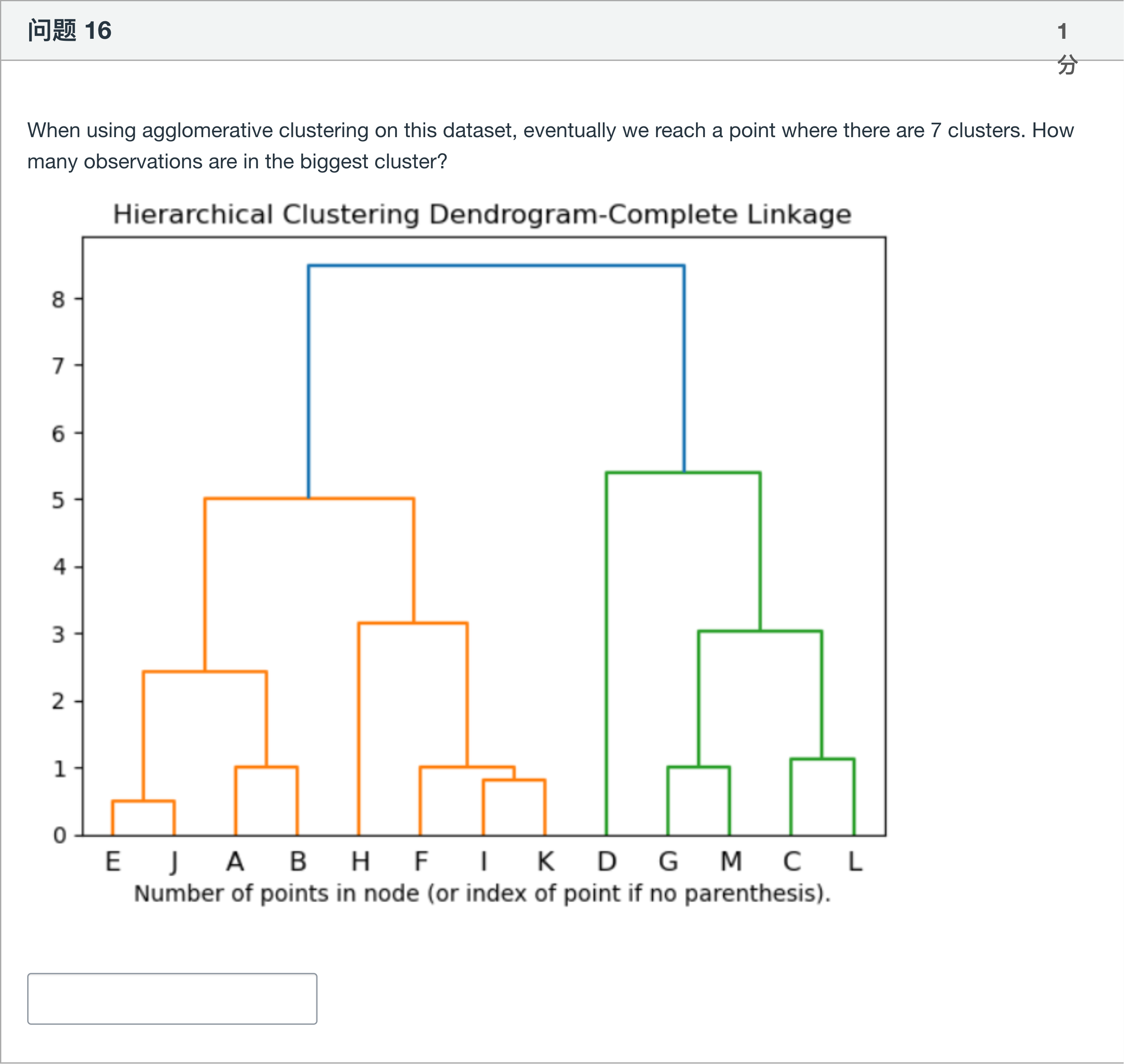Click leaf label H on x-axis
Viewport: 1124px width, 1064px height.
coord(360,862)
